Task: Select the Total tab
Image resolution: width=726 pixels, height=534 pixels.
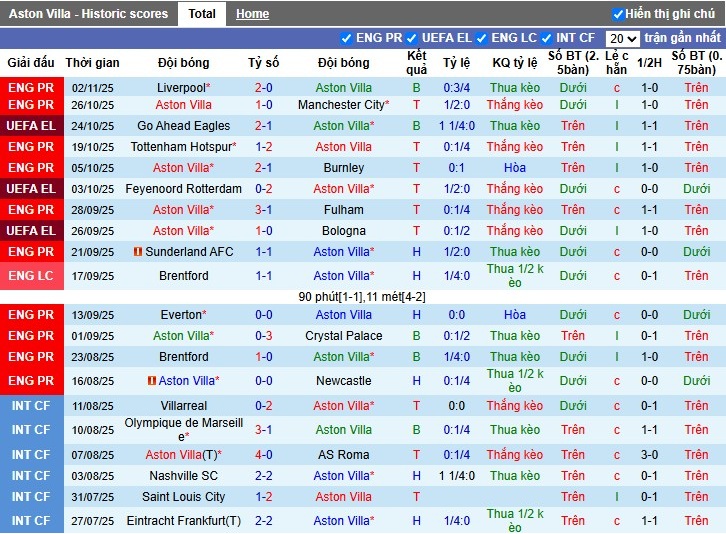Action: click(202, 14)
